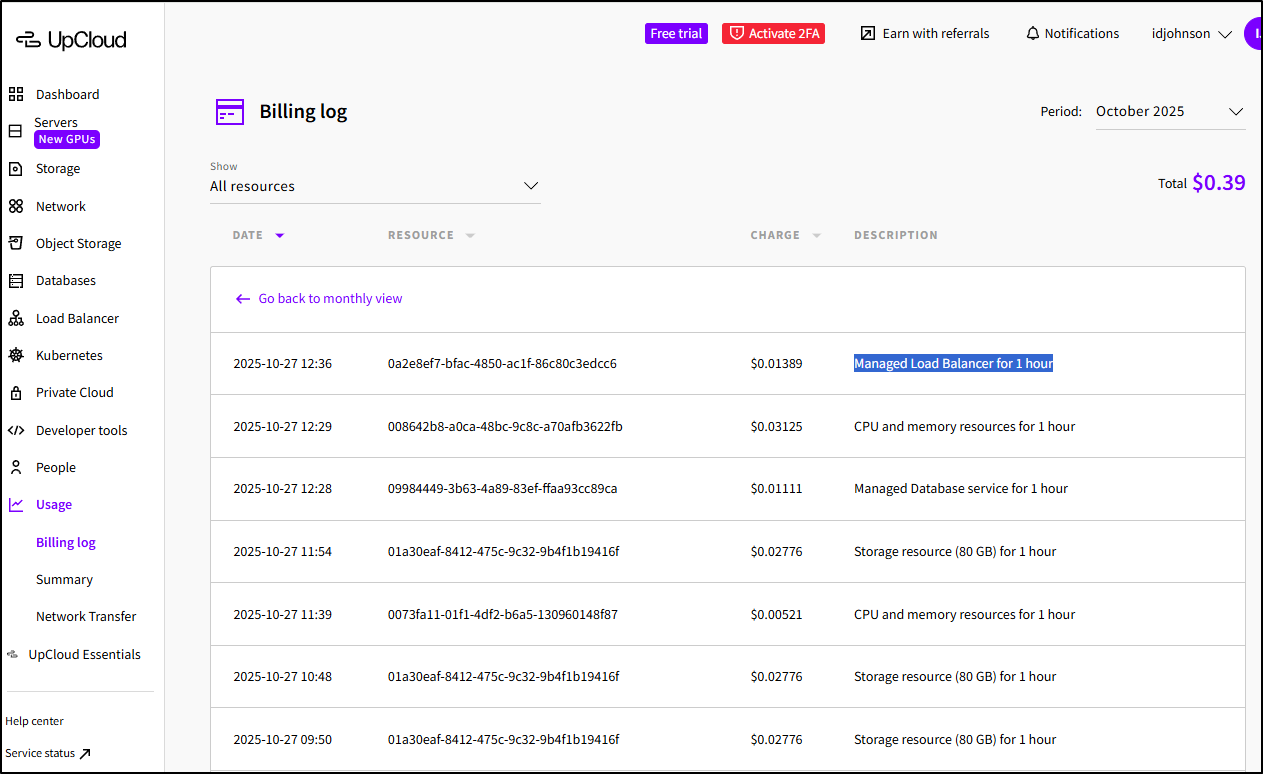The image size is (1263, 774).
Task: Expand the Show All resources dropdown
Action: tap(374, 186)
